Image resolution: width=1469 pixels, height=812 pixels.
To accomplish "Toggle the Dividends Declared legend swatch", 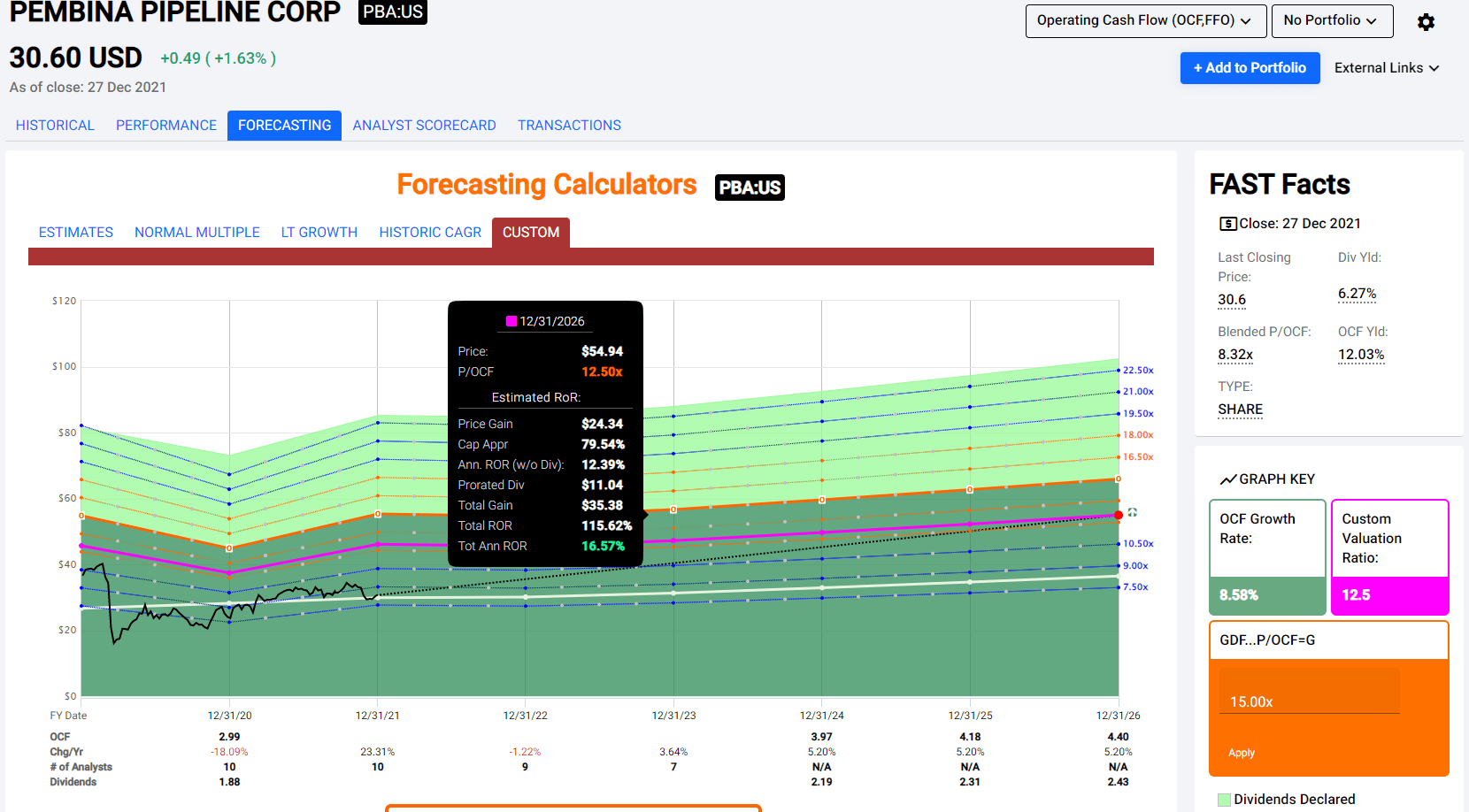I will pyautogui.click(x=1225, y=800).
